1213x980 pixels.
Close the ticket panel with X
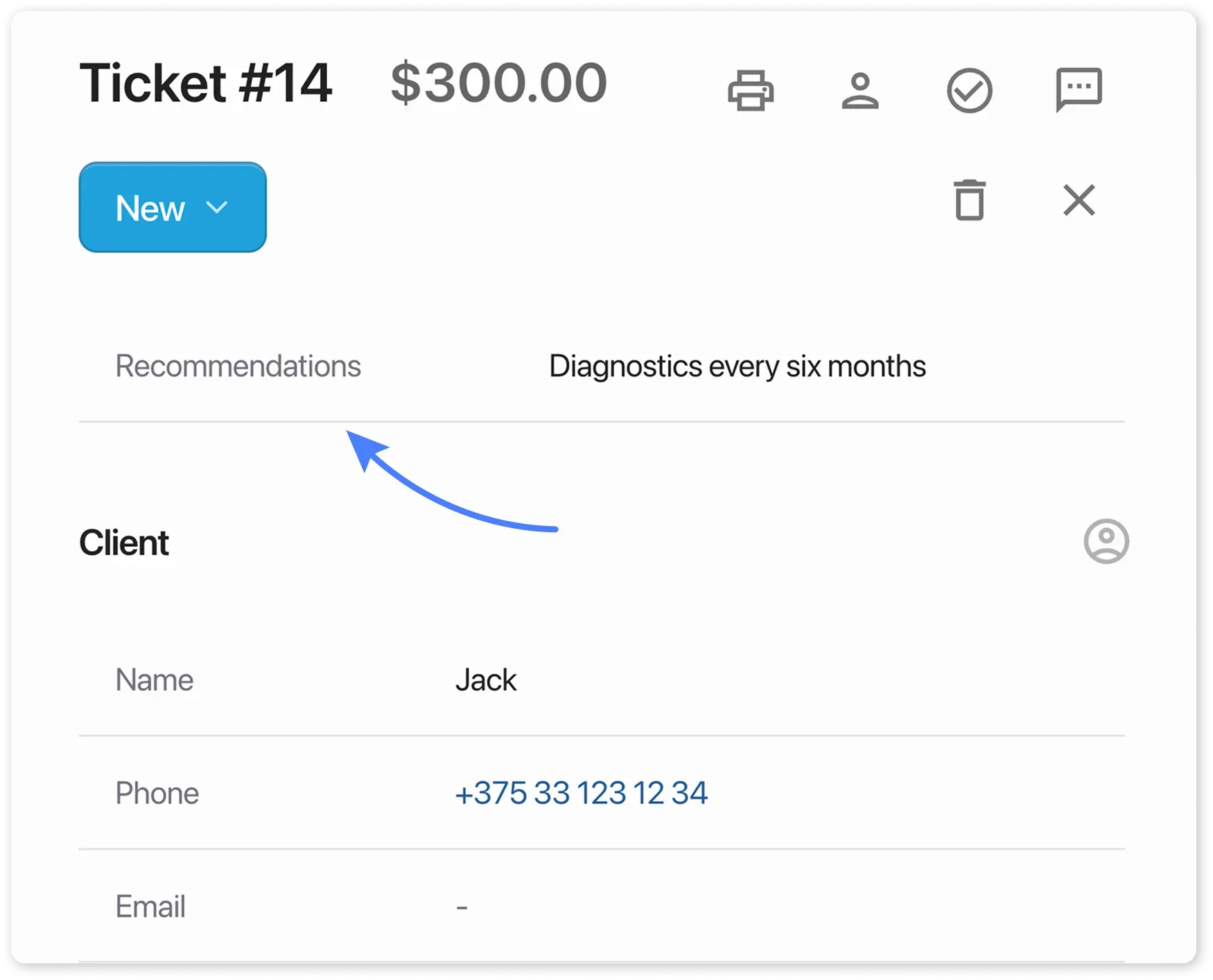1079,200
